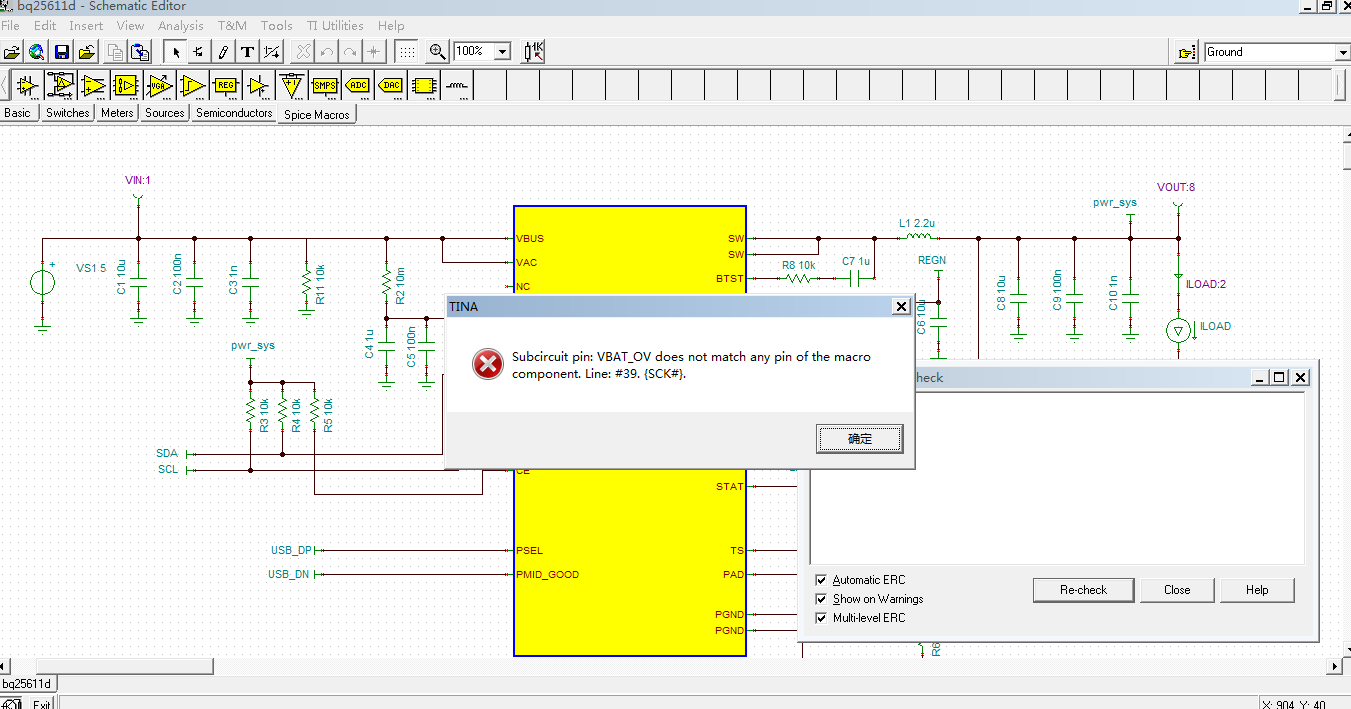Switch to the Semiconductors tab
This screenshot has width=1351, height=709.
point(234,113)
